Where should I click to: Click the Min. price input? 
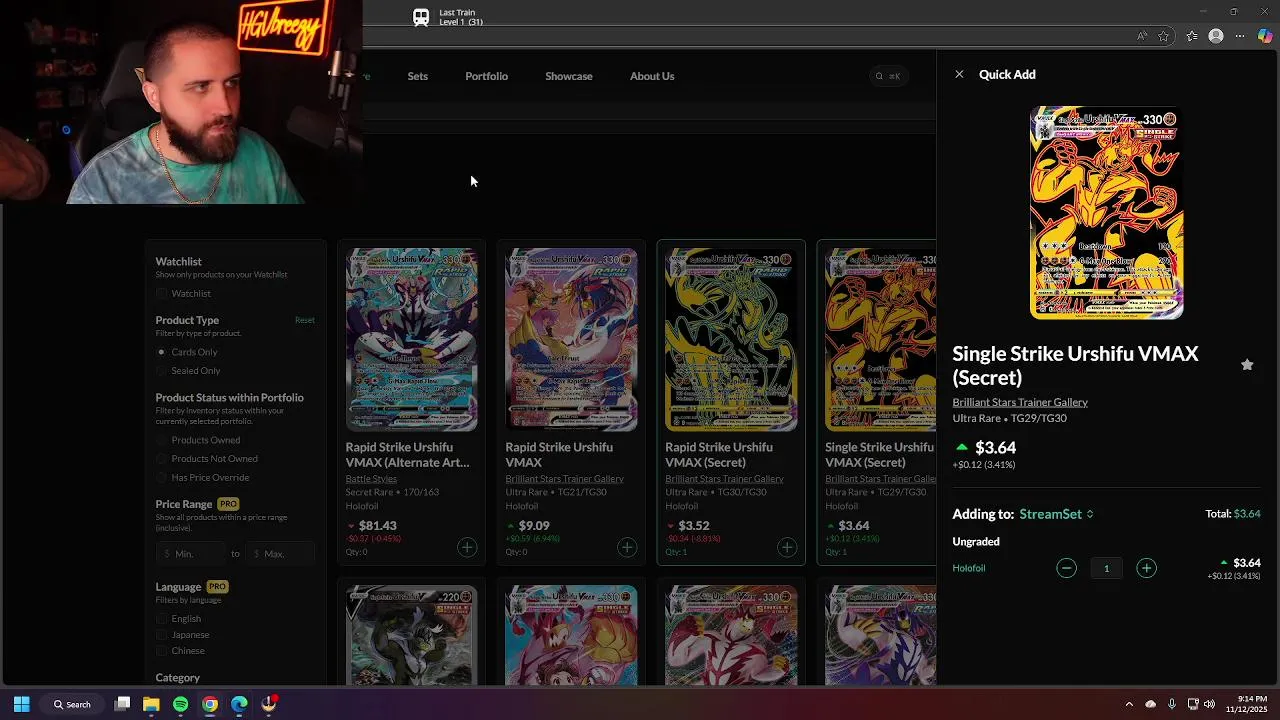[x=191, y=553]
